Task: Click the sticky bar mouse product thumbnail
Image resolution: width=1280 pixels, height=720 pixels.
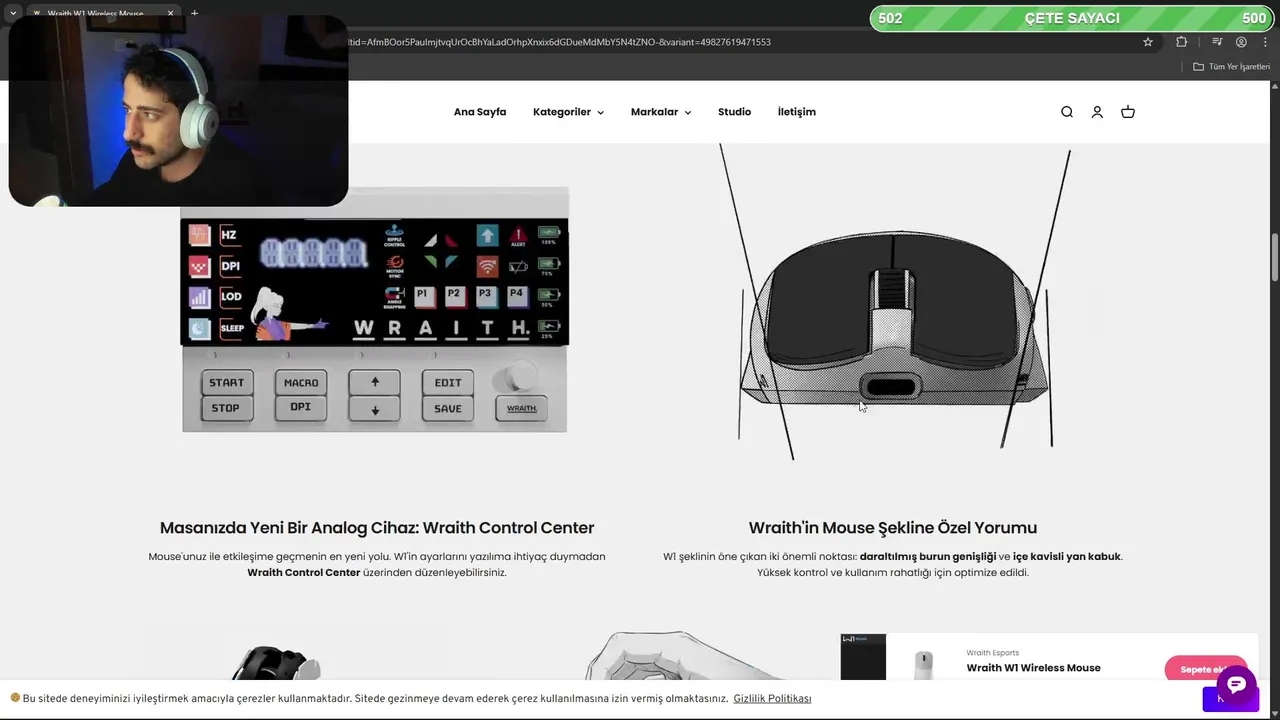Action: (x=924, y=665)
